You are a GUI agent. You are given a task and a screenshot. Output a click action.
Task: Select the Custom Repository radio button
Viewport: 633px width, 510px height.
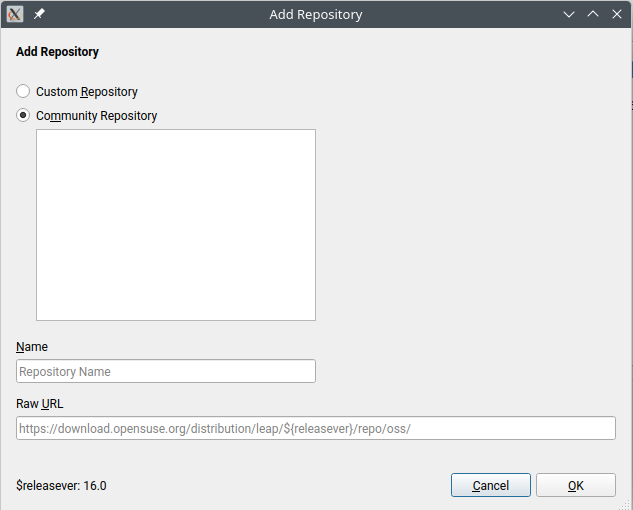[x=24, y=92]
